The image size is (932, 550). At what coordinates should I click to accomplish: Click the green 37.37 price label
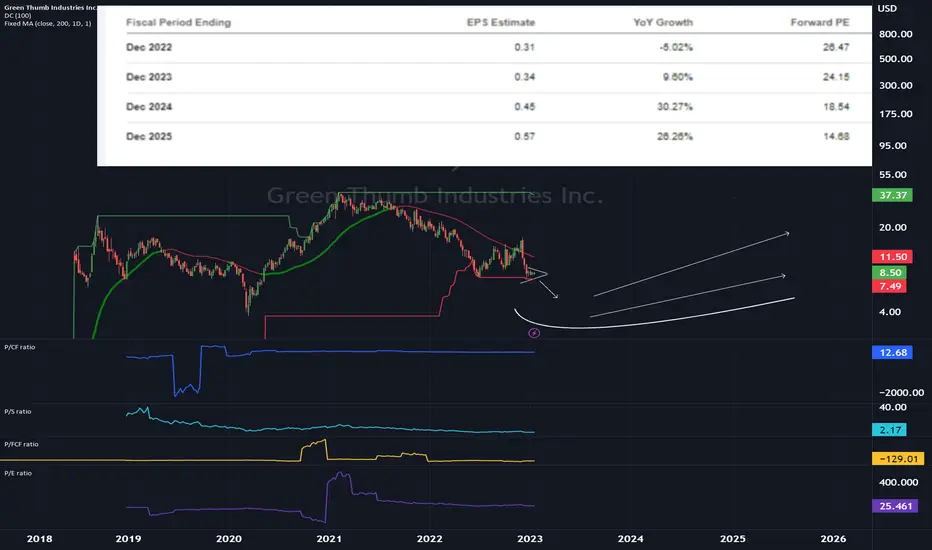tap(892, 195)
